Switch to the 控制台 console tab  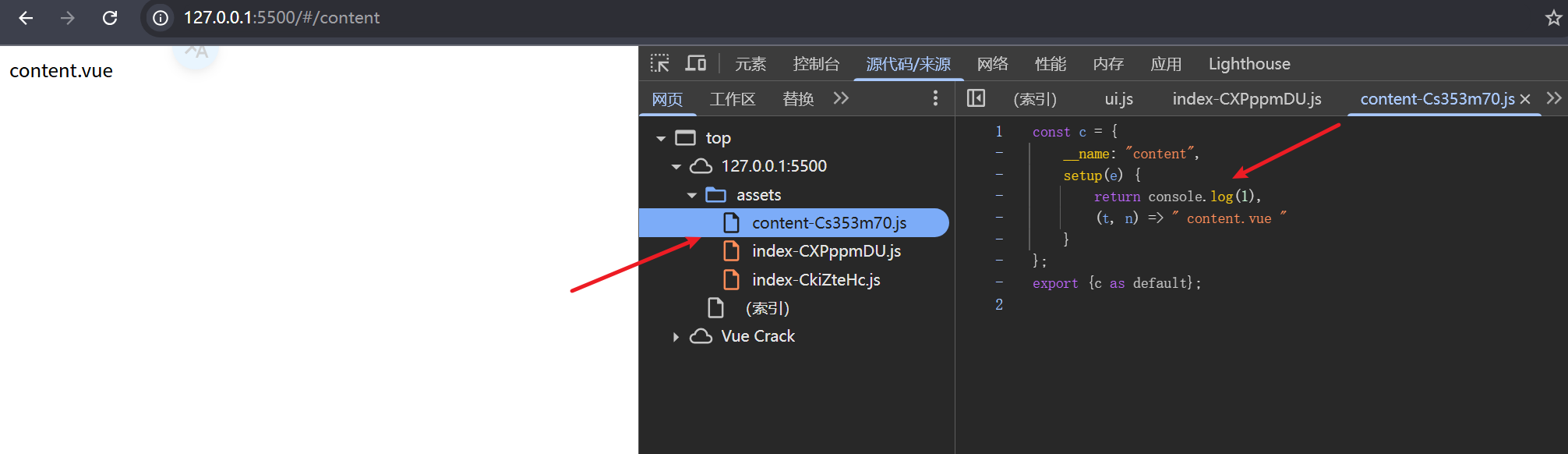tap(816, 64)
